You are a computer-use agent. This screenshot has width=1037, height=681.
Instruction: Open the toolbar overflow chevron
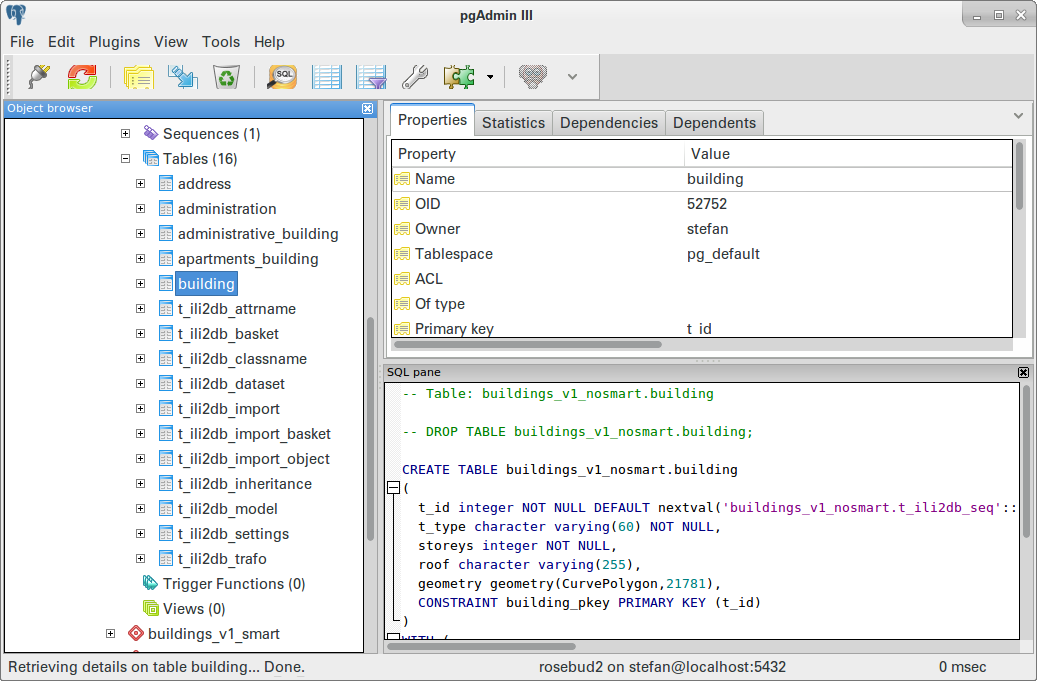point(573,77)
